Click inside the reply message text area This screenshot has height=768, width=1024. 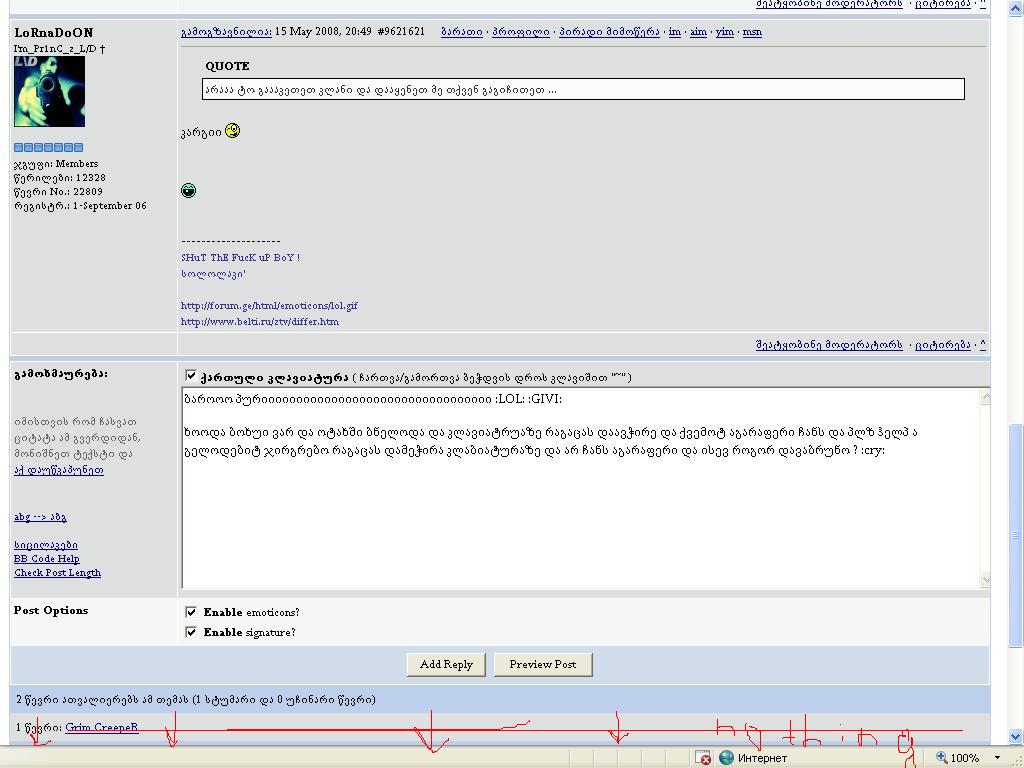[x=581, y=488]
